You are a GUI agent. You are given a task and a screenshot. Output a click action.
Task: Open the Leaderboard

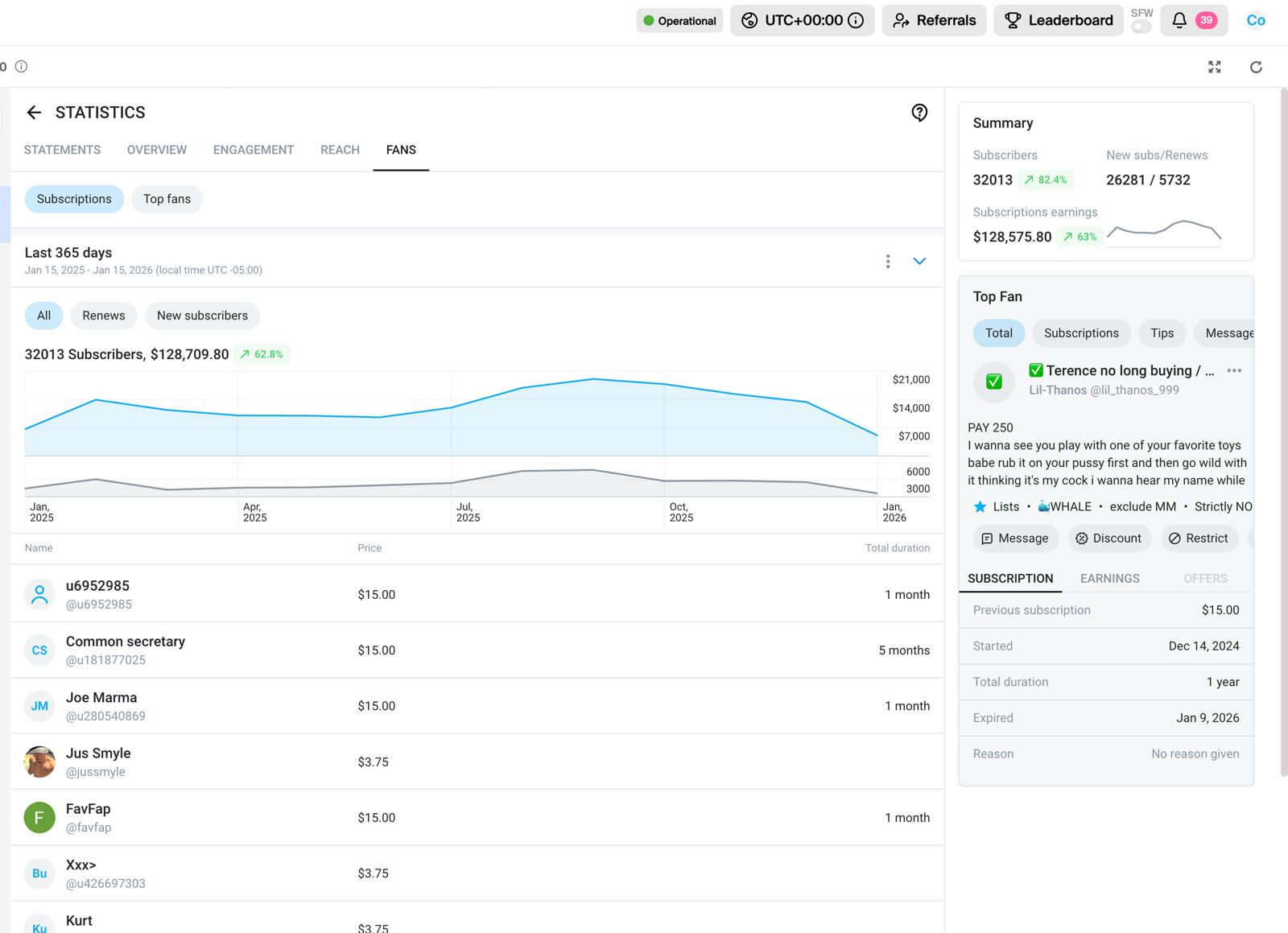coord(1058,20)
